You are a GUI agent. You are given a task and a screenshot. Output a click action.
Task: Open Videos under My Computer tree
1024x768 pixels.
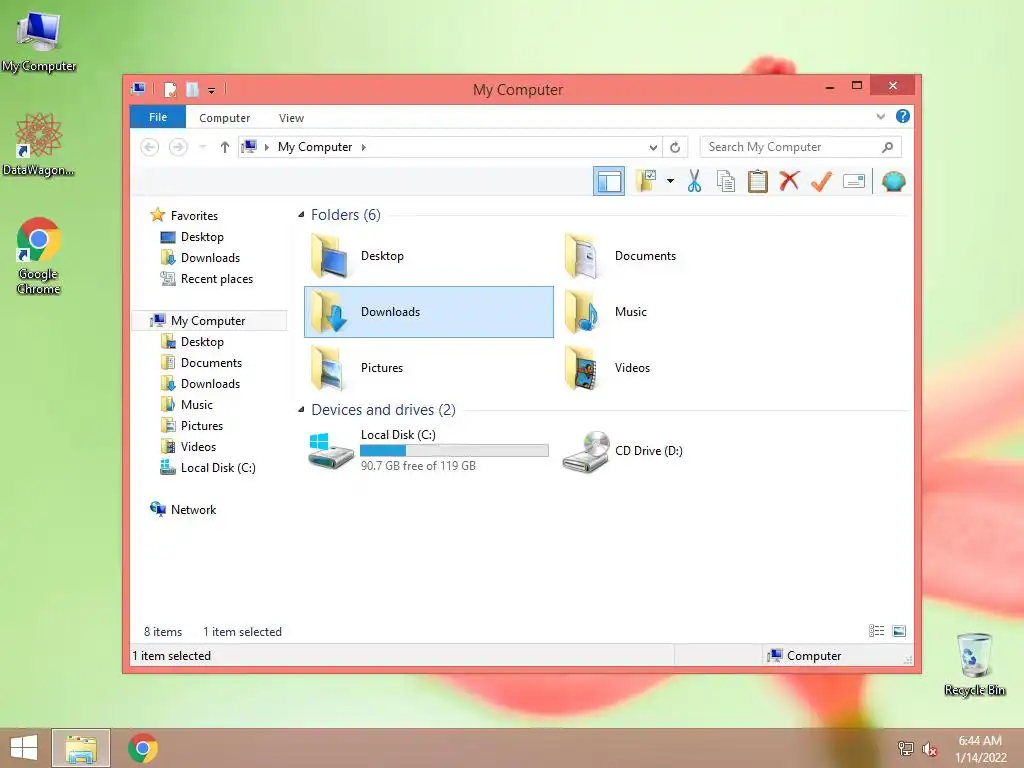(198, 447)
